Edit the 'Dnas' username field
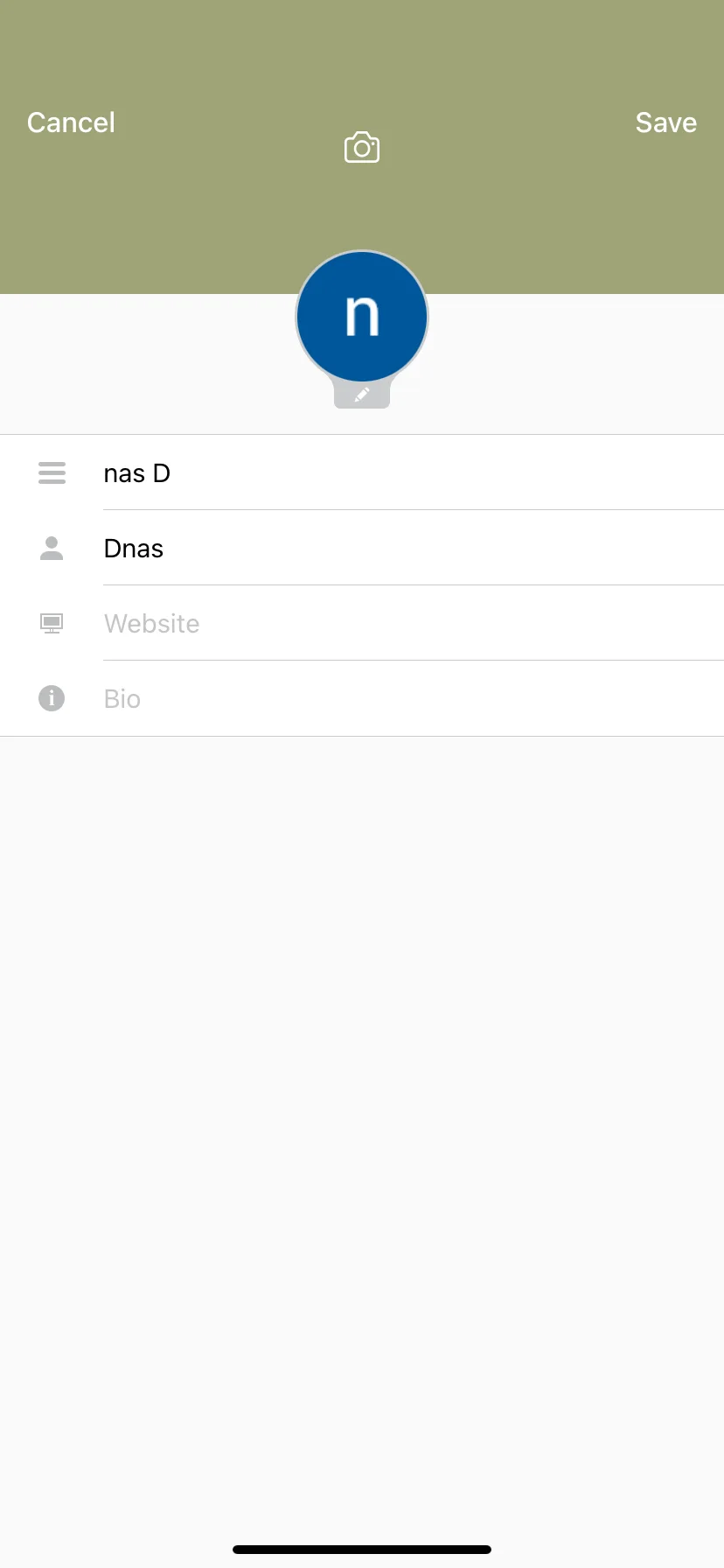Image resolution: width=724 pixels, height=1568 pixels. tap(414, 549)
